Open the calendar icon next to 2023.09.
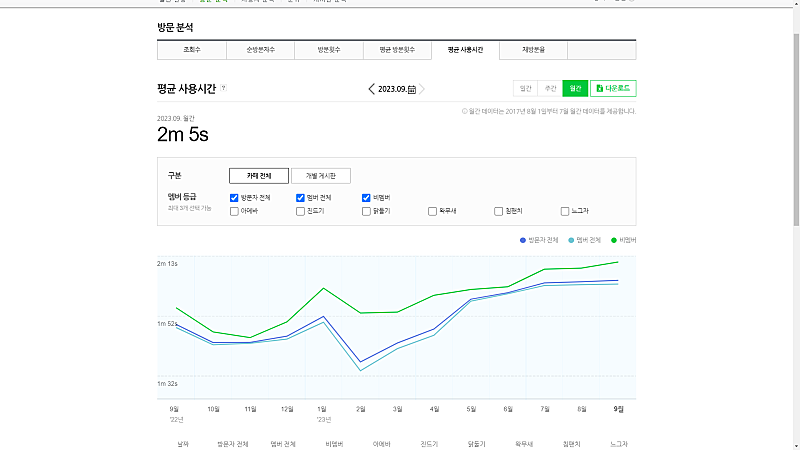Viewport: 800px width, 450px height. [x=411, y=89]
